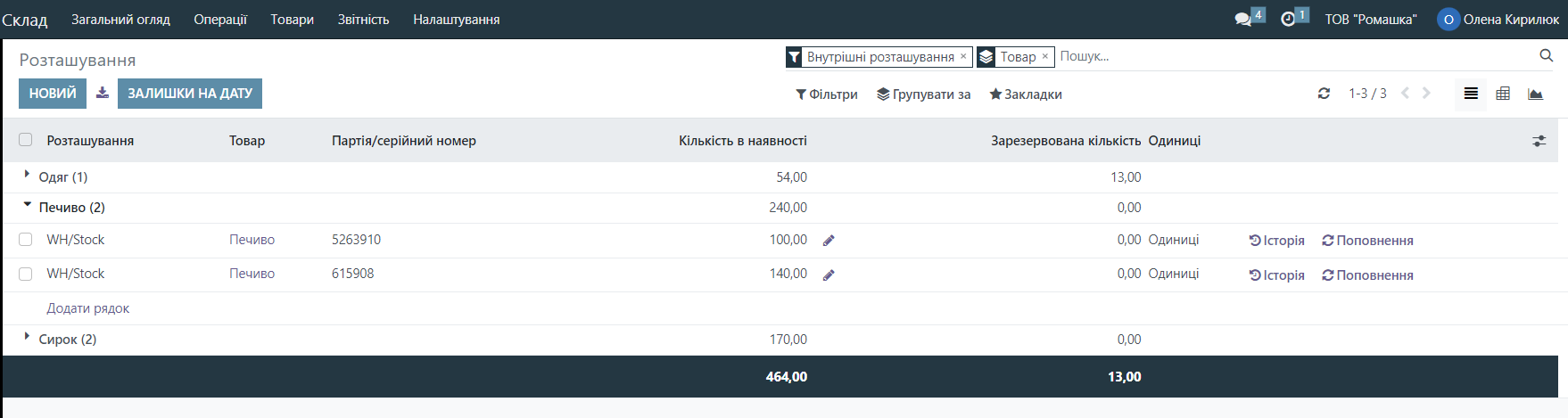The width and height of the screenshot is (1568, 418).
Task: Switch to the graph view
Action: pyautogui.click(x=1535, y=94)
